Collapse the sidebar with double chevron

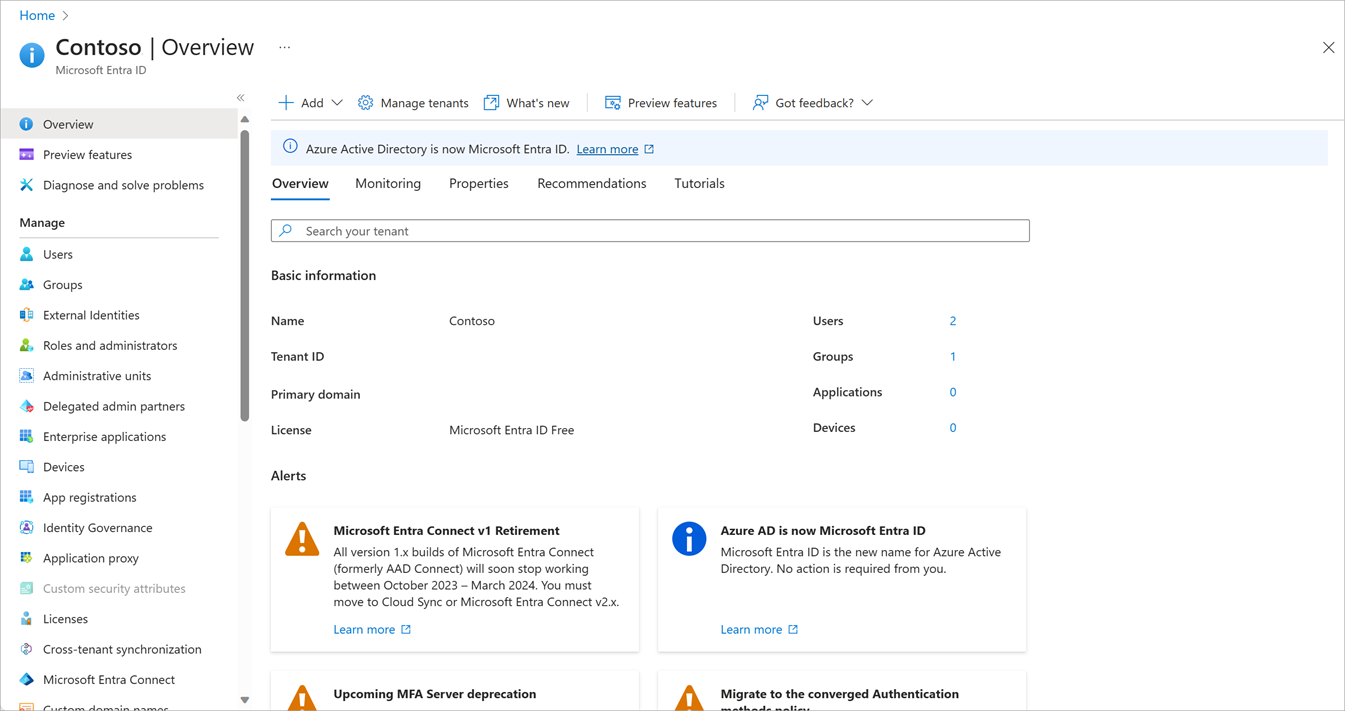click(x=241, y=98)
